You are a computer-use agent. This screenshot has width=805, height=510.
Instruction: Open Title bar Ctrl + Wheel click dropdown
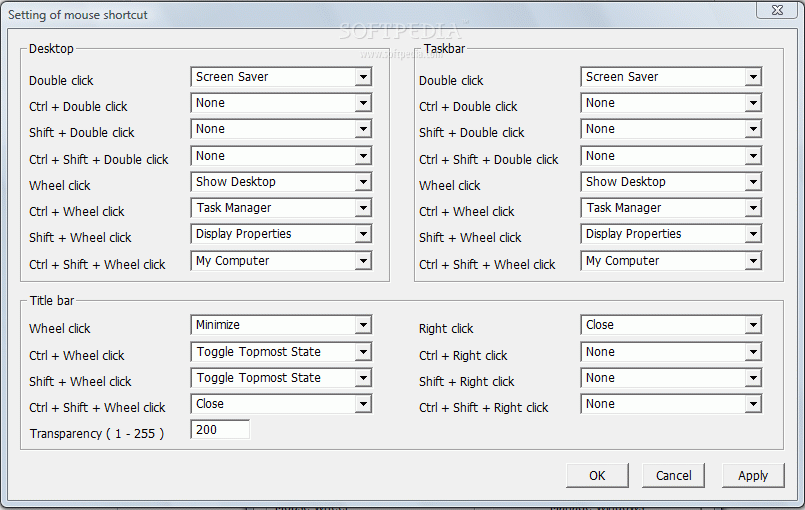point(281,352)
